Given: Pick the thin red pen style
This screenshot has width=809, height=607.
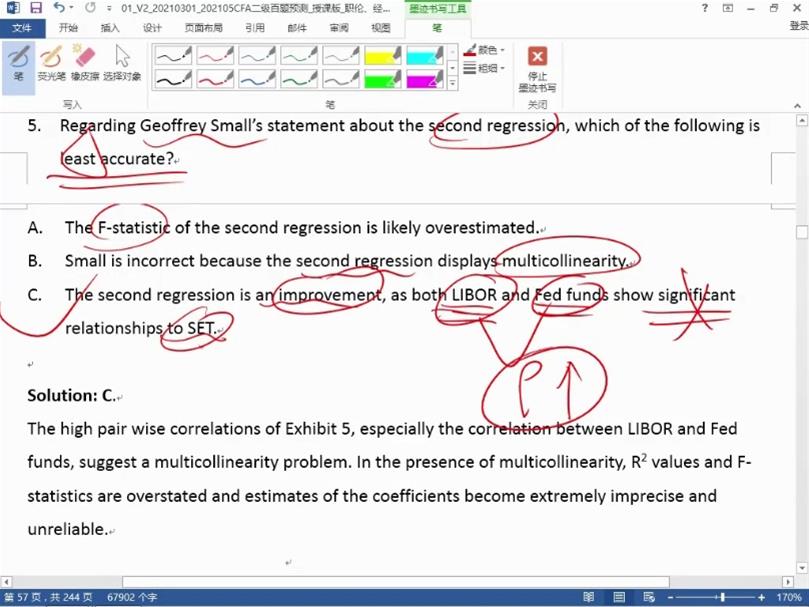Looking at the screenshot, I should click(x=215, y=55).
